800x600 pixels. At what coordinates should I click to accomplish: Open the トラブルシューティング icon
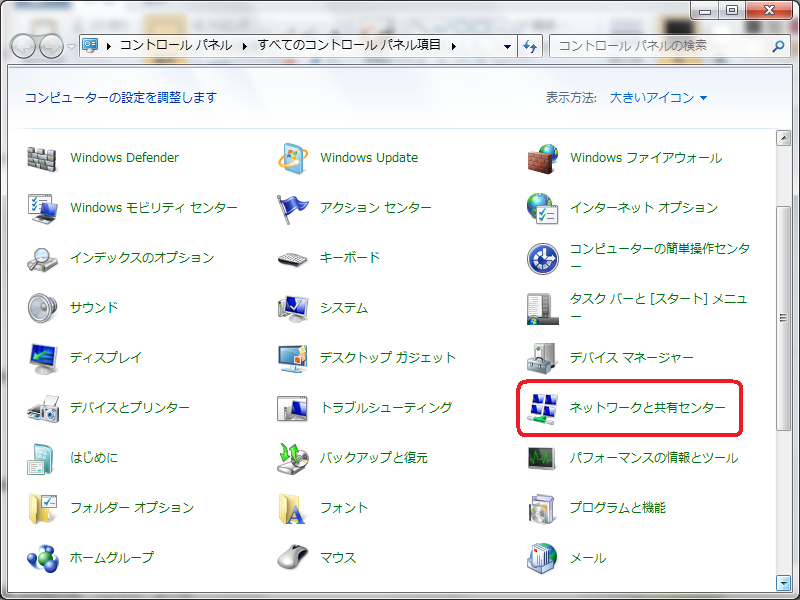coord(292,408)
